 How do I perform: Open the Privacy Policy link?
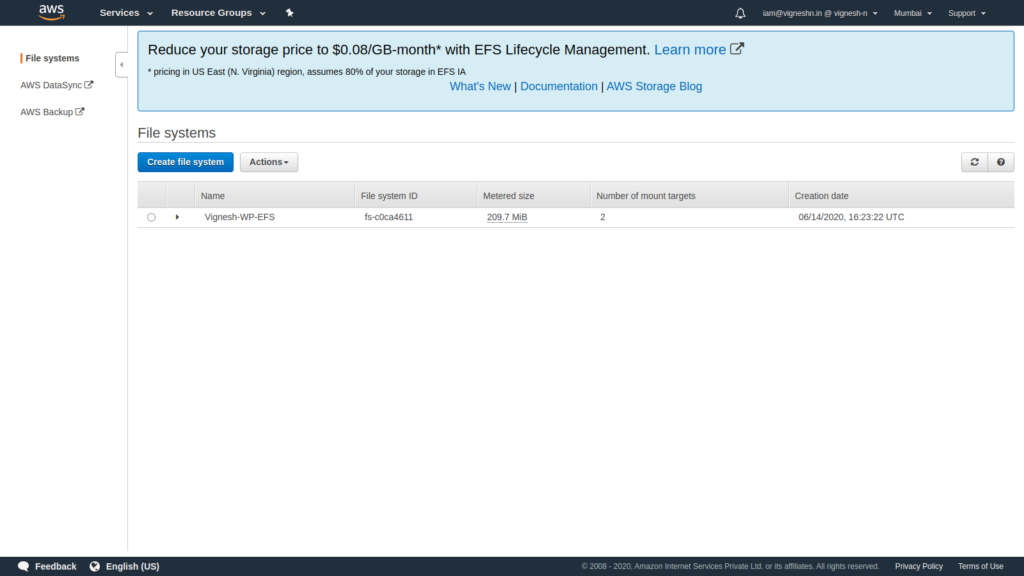click(918, 566)
